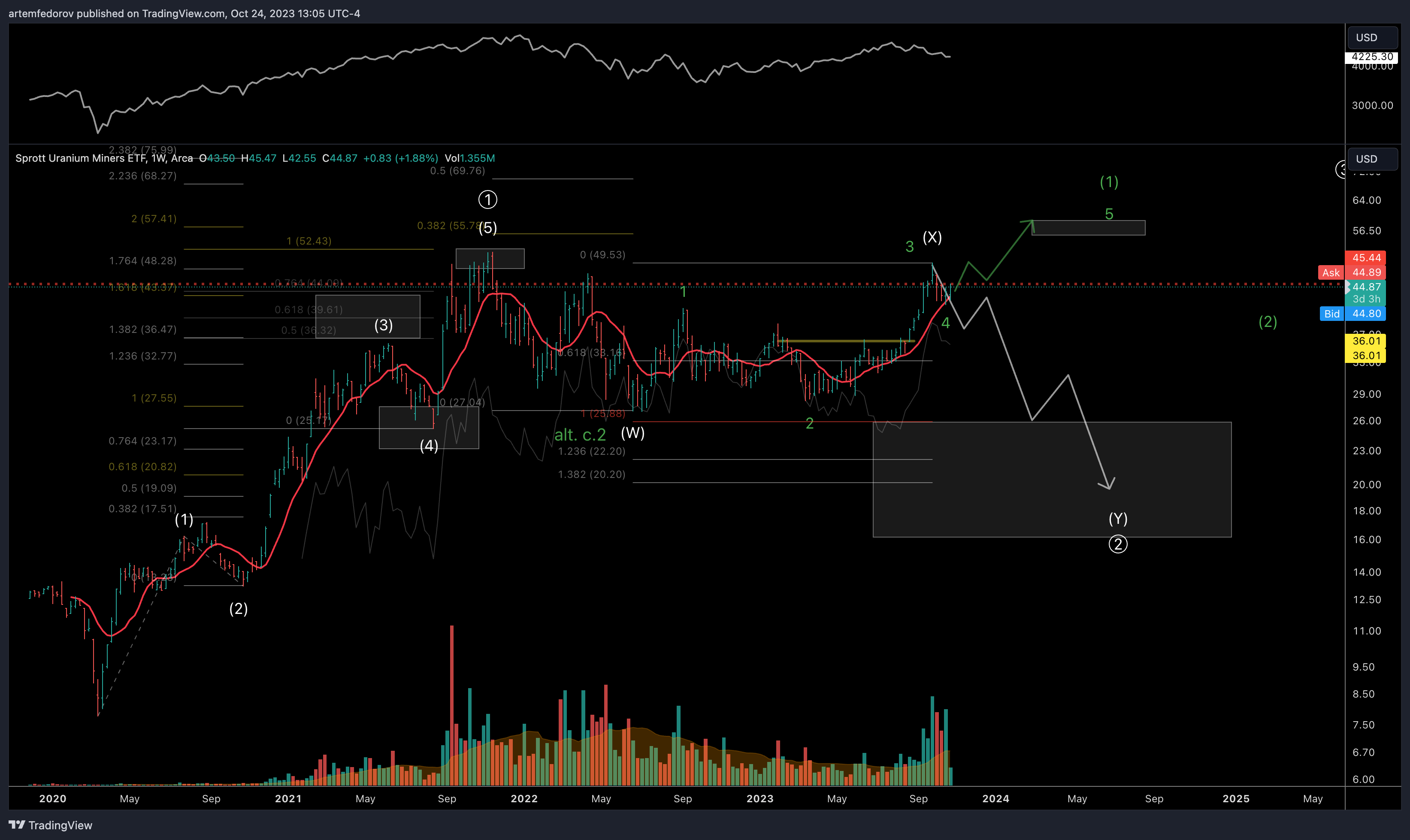Click the green 5 wave label

point(1109,214)
